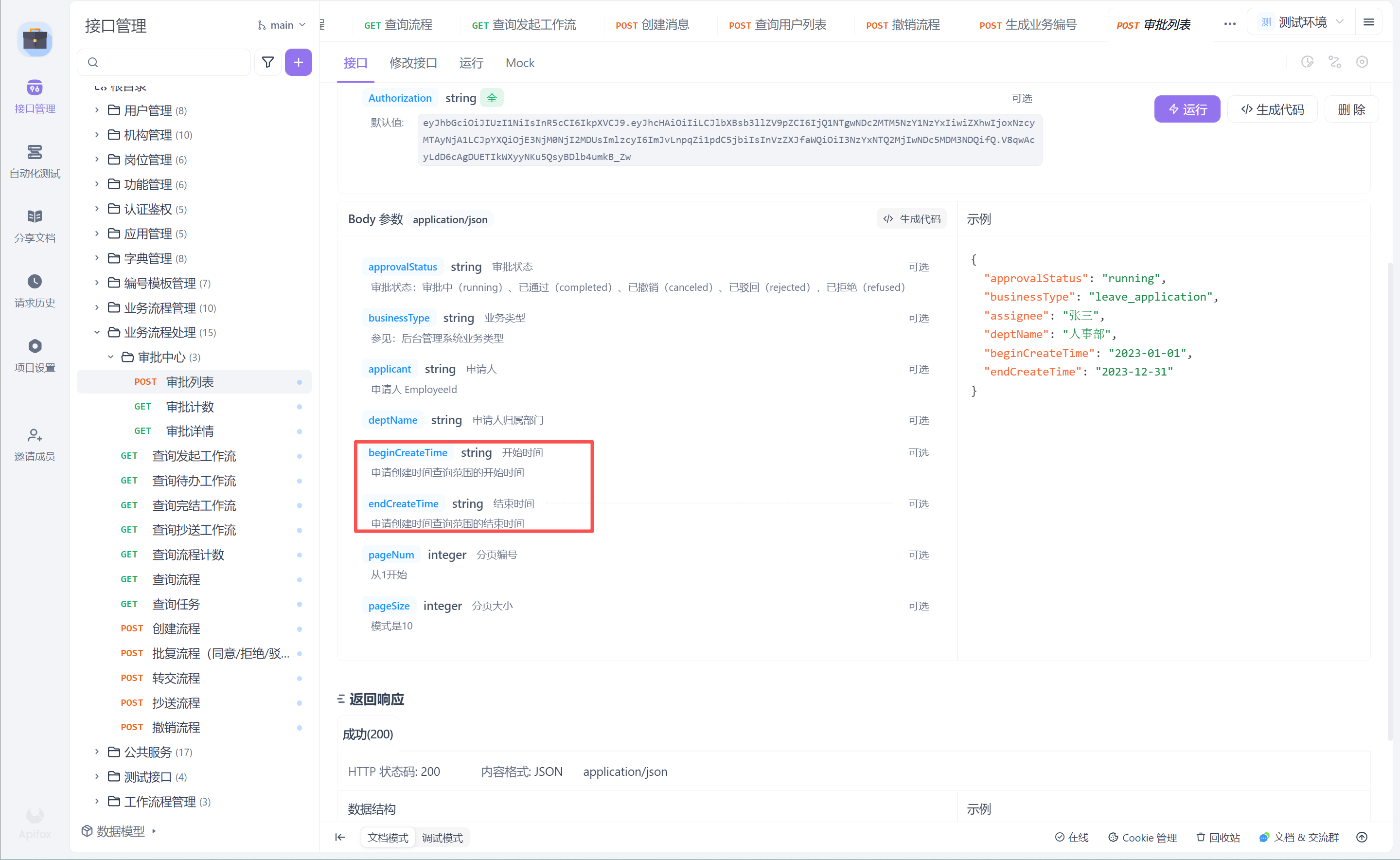Viewport: 1400px width, 860px height.
Task: Switch to 调试模式 toggle
Action: [x=442, y=837]
